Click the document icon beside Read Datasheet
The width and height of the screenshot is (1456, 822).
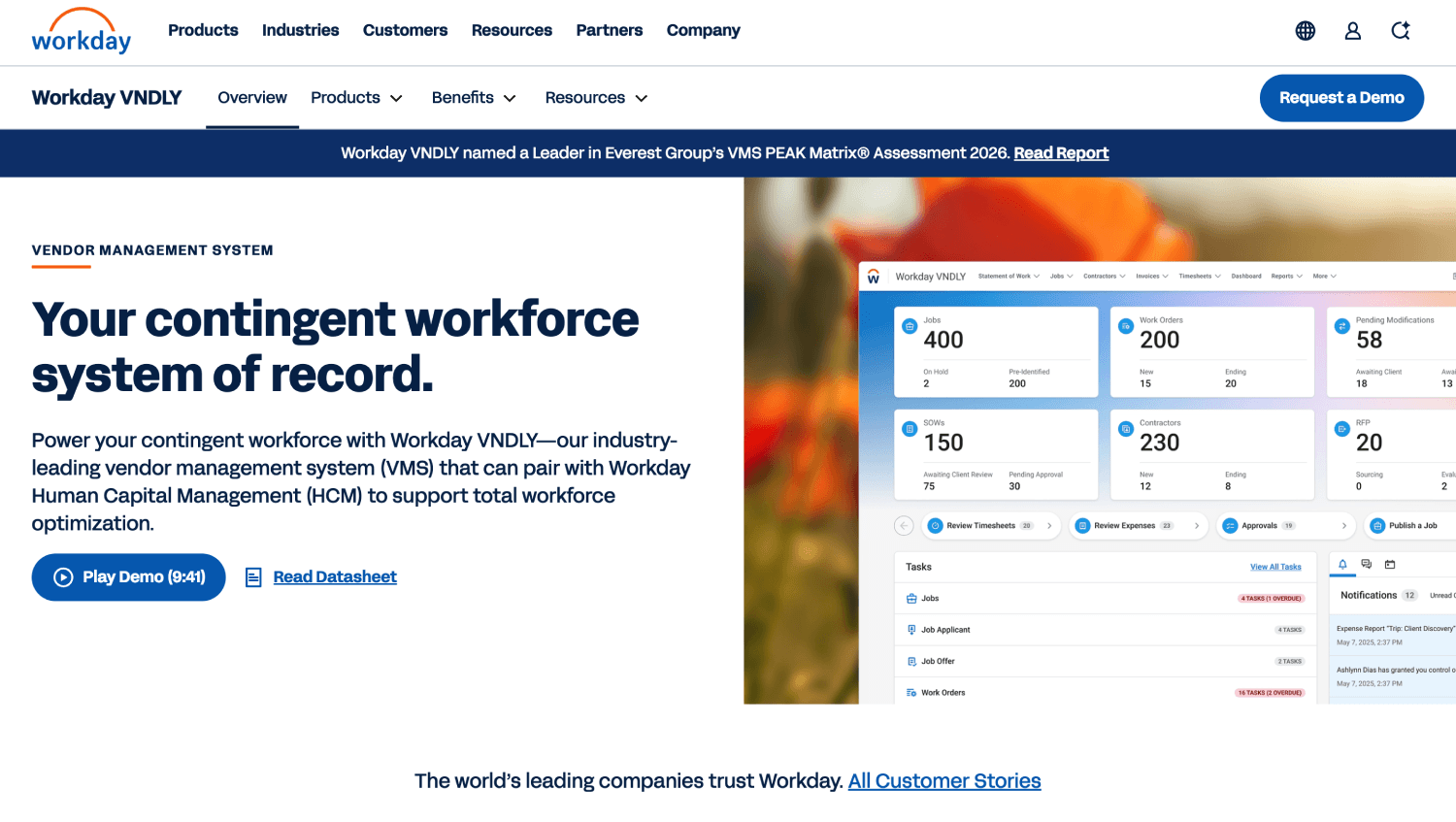[x=253, y=577]
